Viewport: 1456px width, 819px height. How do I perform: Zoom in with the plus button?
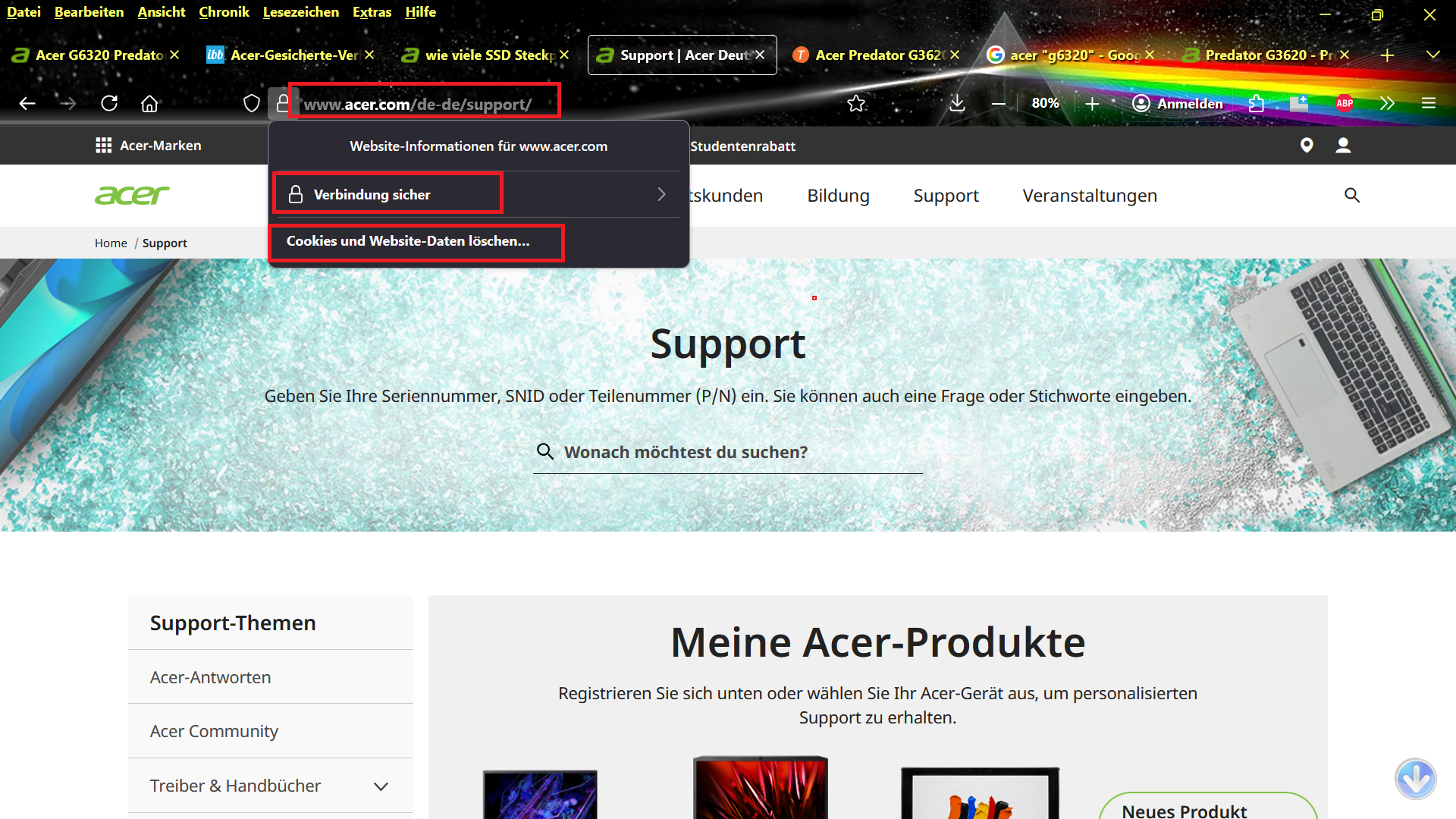point(1092,104)
